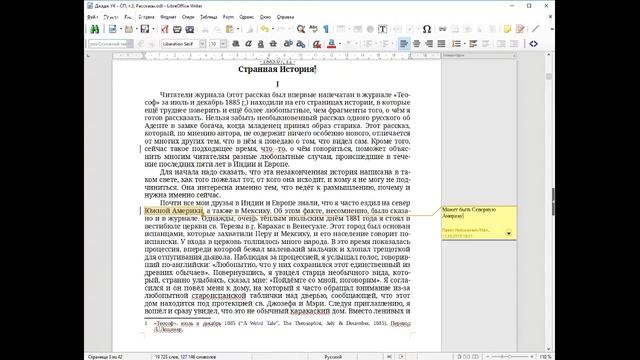Toggle Print Preview icon
The height and width of the screenshot is (360, 640).
(189, 29)
